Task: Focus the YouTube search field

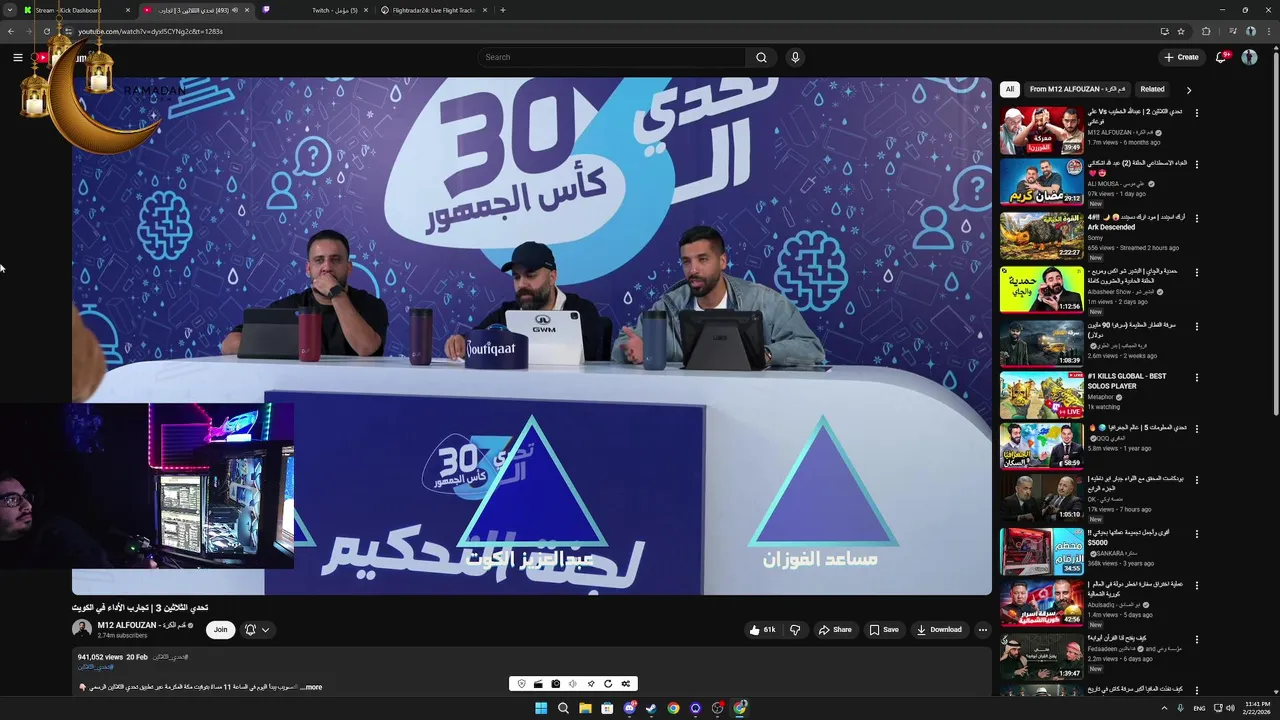Action: pos(611,57)
